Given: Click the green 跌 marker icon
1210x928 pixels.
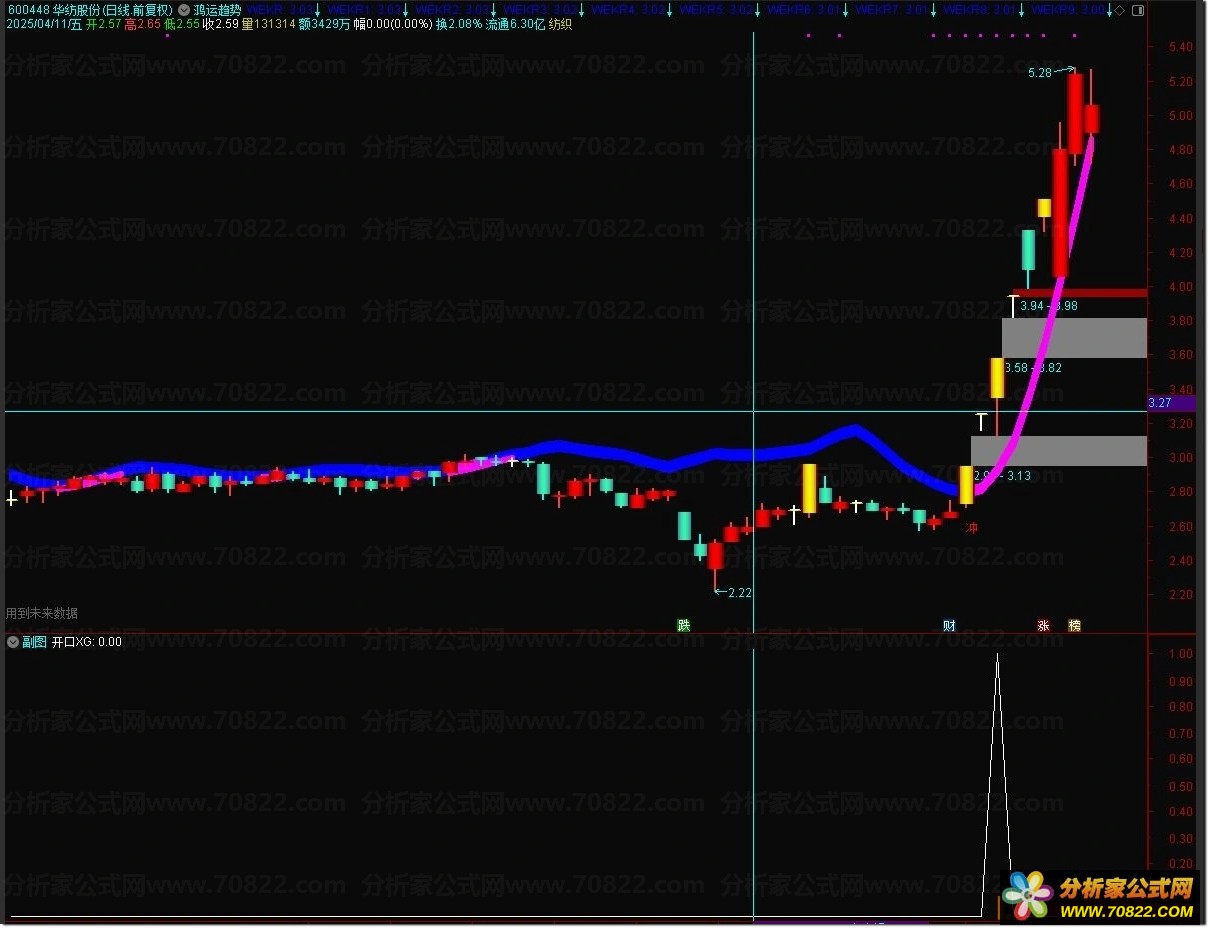Looking at the screenshot, I should point(684,626).
